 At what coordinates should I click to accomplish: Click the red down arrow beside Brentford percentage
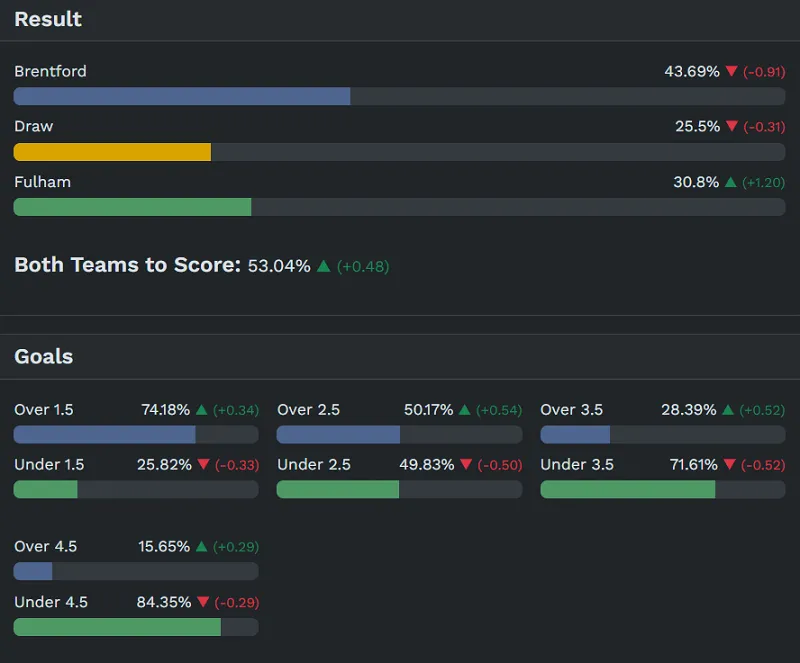tap(731, 72)
